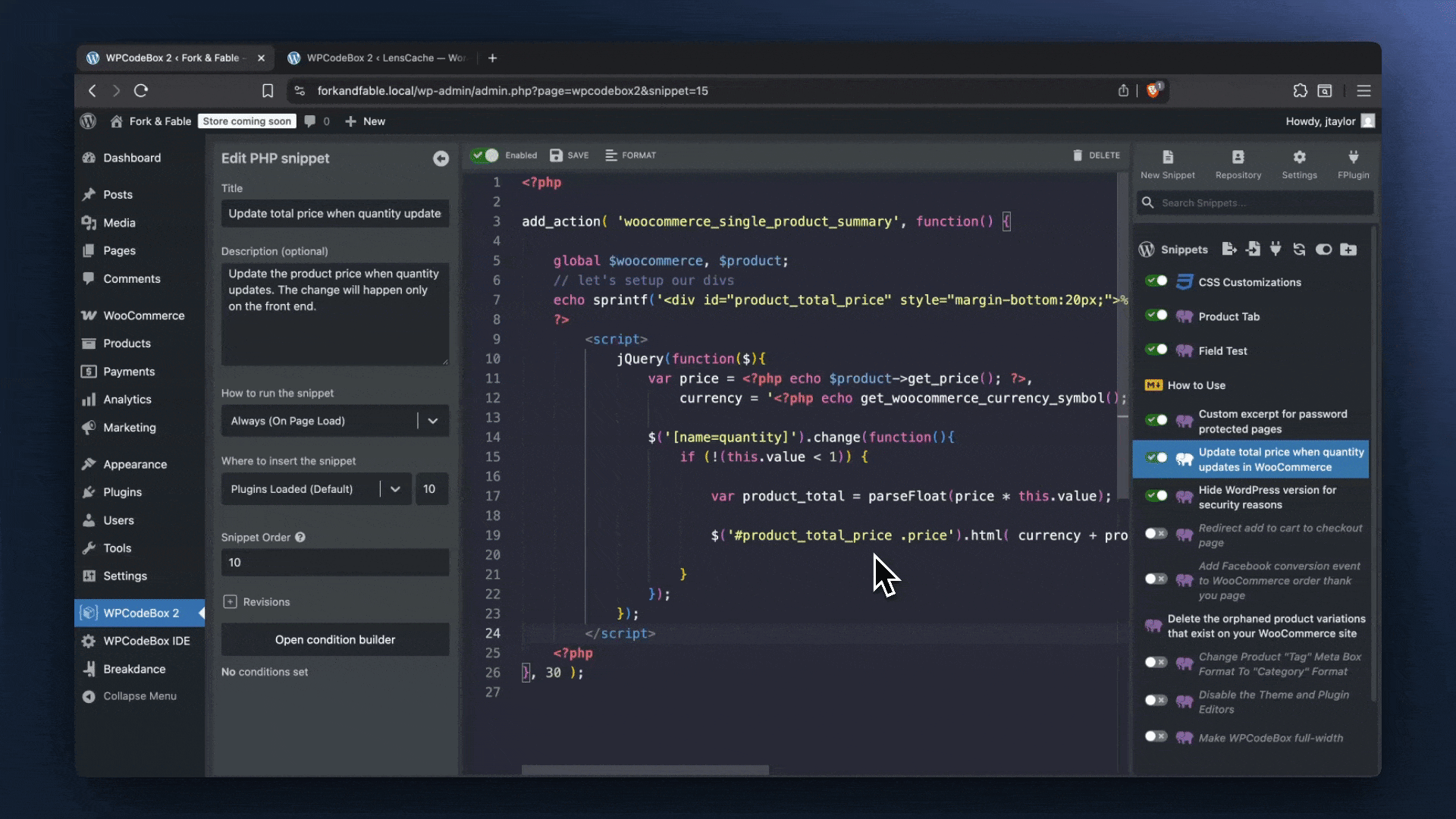
Task: Click the Save floppy icon
Action: 556,155
